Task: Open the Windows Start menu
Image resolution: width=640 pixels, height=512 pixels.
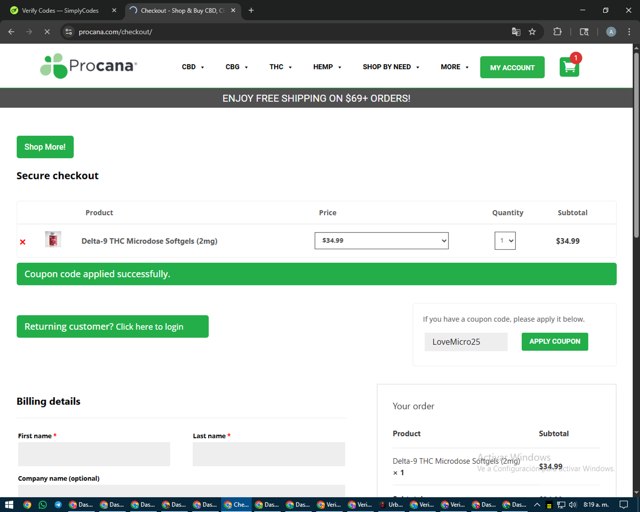Action: [x=9, y=505]
